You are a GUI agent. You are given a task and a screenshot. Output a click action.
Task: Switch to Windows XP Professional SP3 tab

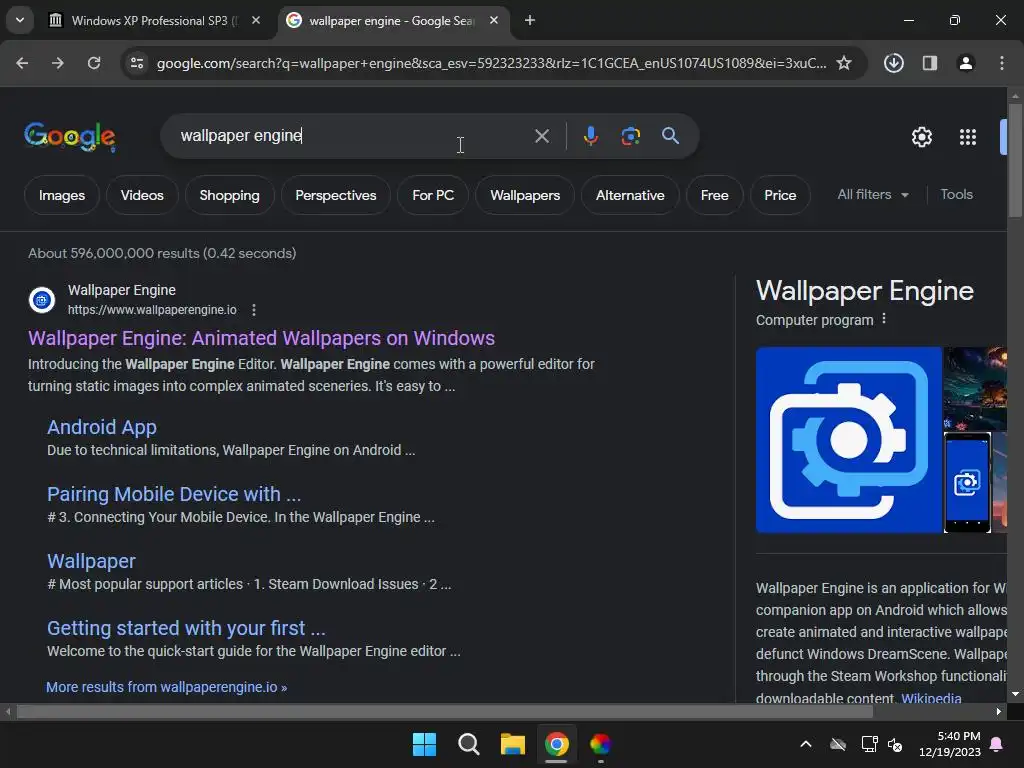click(155, 21)
